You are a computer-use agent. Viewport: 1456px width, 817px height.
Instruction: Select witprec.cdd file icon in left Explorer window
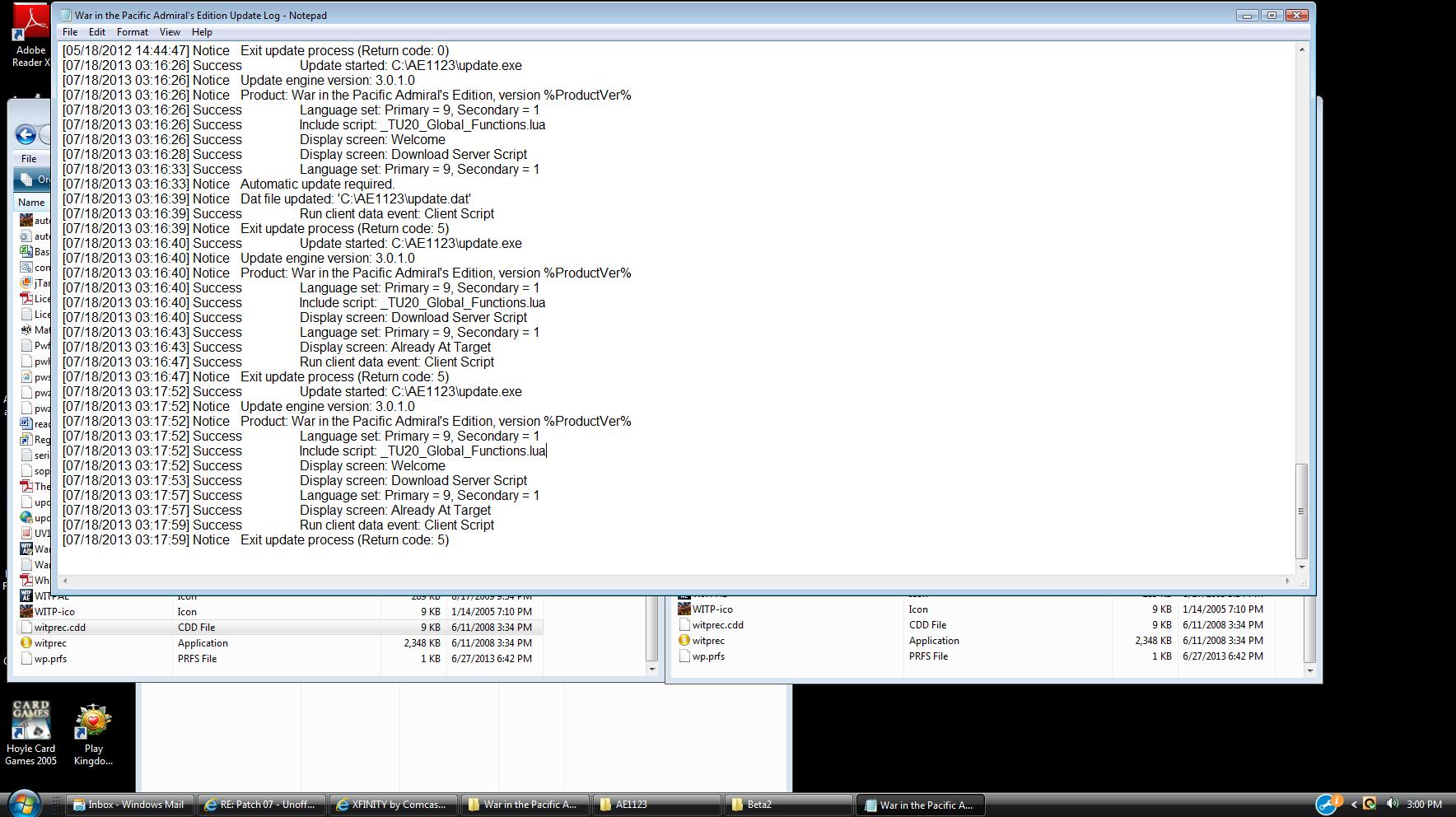click(x=26, y=627)
